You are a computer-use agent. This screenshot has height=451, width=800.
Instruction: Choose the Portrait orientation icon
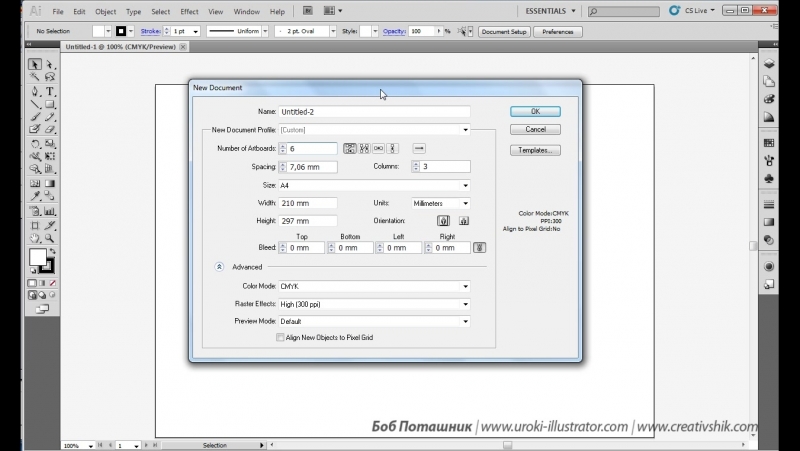click(x=442, y=221)
